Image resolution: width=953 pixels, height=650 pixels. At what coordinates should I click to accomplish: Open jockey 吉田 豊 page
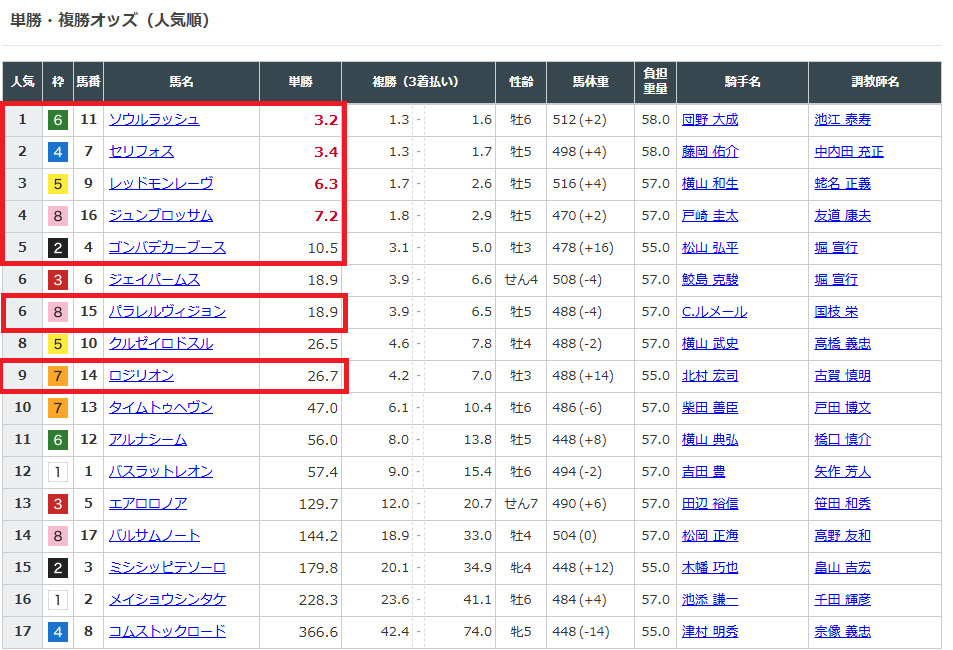click(x=704, y=471)
